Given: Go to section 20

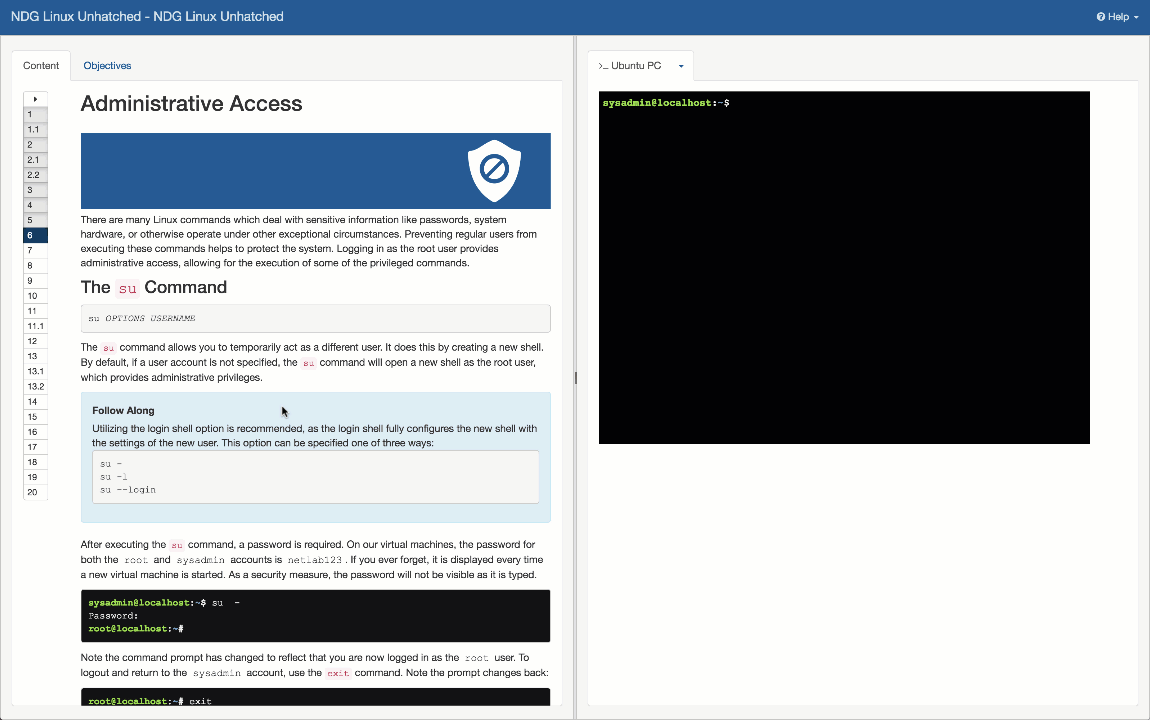Looking at the screenshot, I should pos(35,492).
